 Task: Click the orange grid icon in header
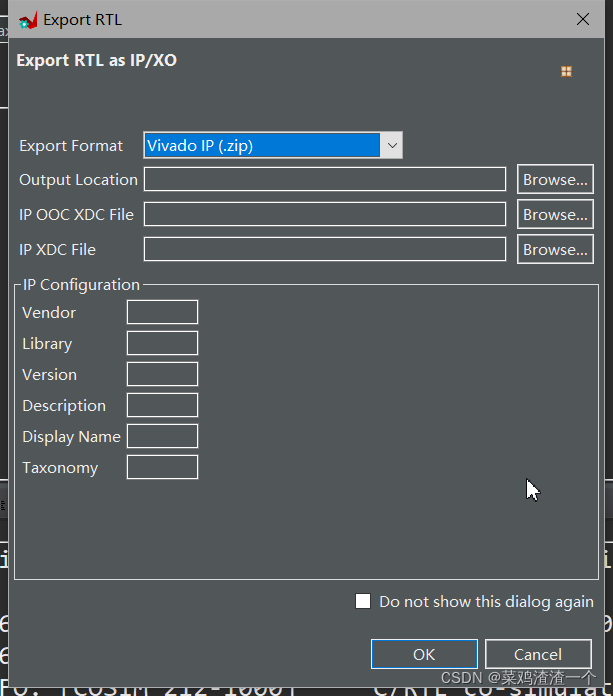566,71
